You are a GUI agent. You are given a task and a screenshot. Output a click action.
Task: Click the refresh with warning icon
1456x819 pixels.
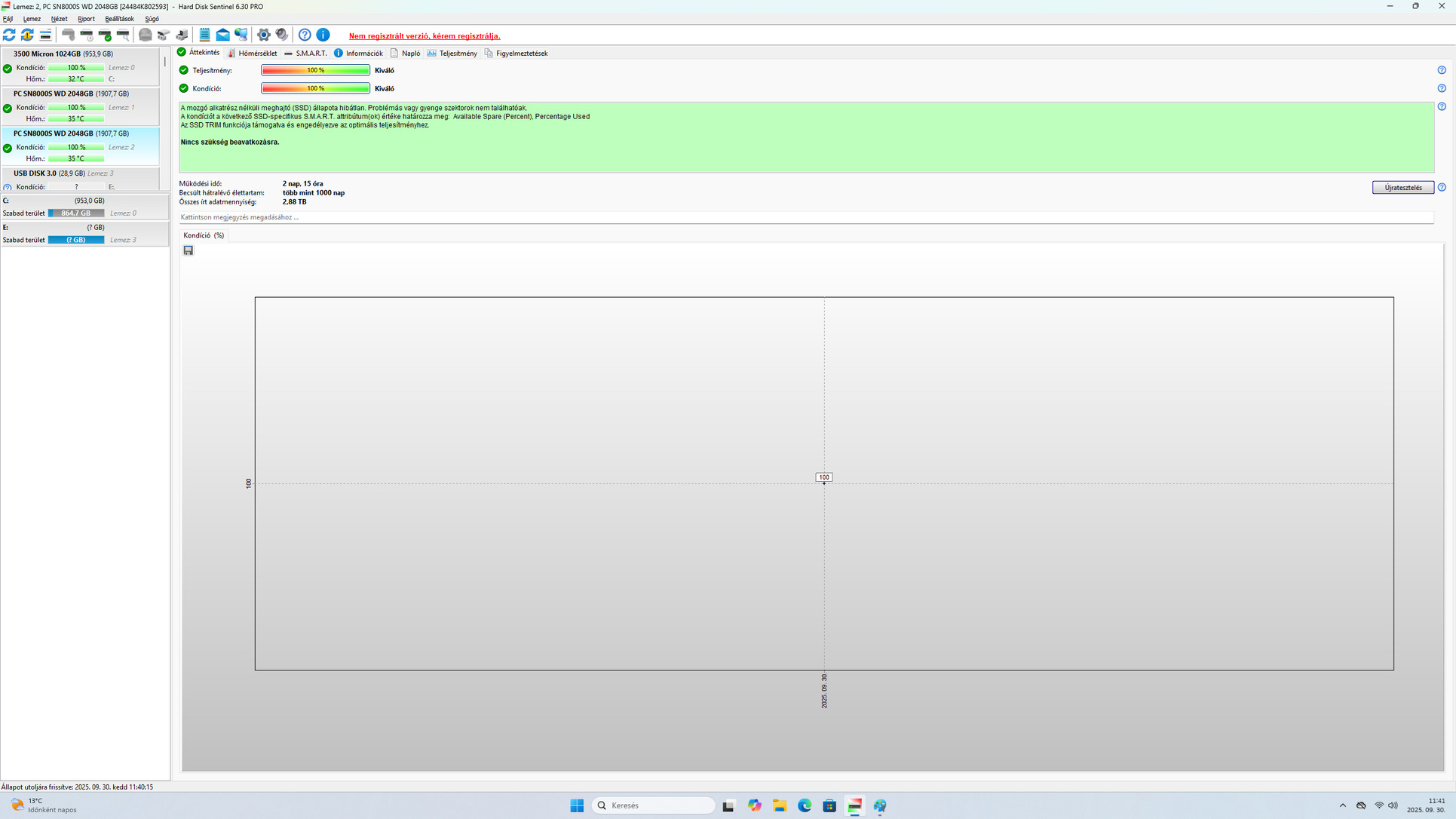[27, 35]
